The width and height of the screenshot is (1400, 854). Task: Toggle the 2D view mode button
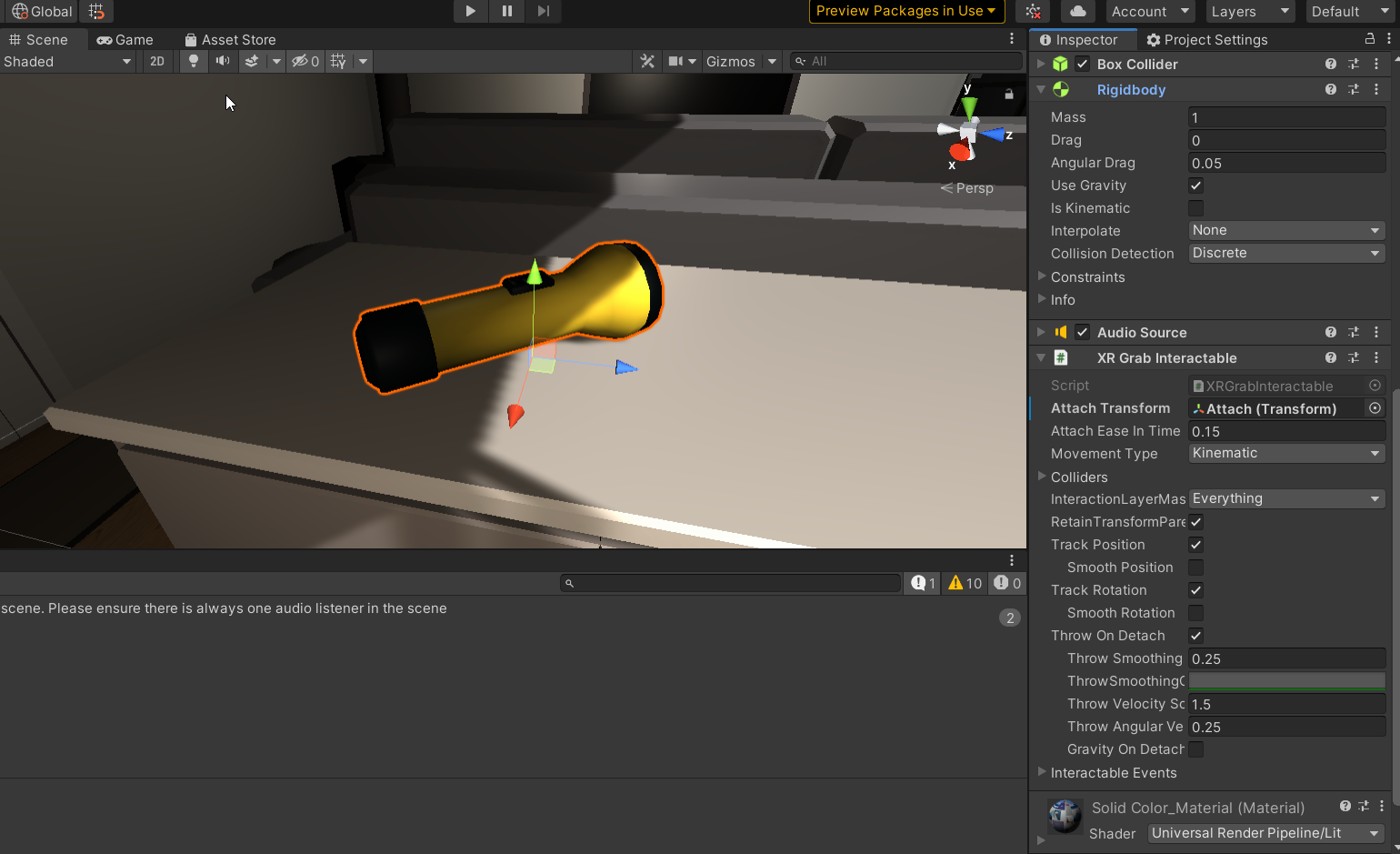point(157,61)
